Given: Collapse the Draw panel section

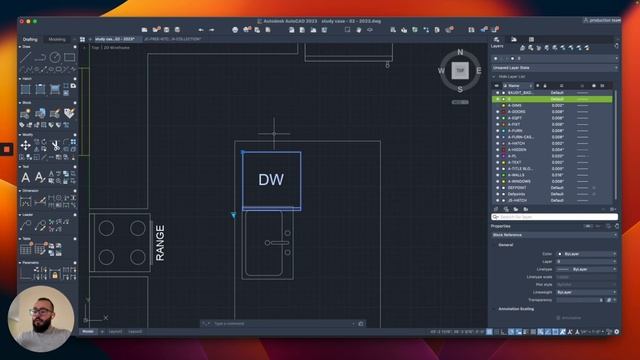Looking at the screenshot, I should pos(20,47).
